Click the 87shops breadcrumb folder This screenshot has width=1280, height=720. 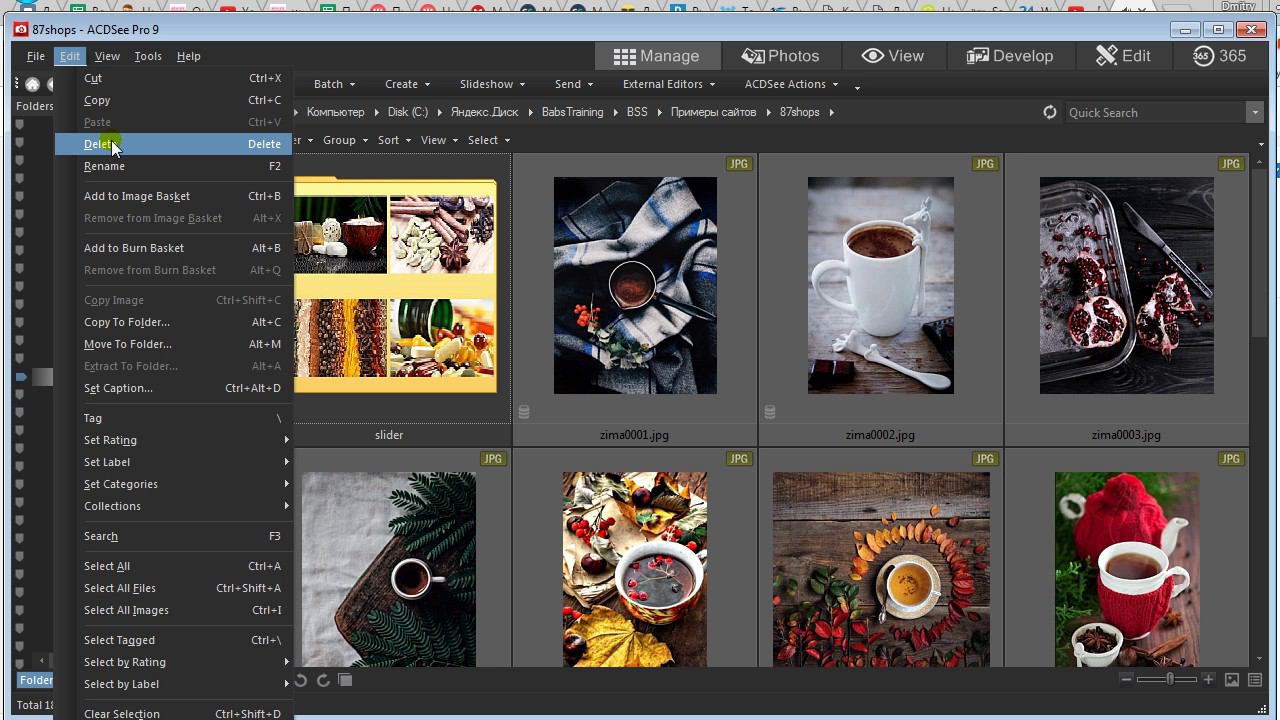click(799, 112)
